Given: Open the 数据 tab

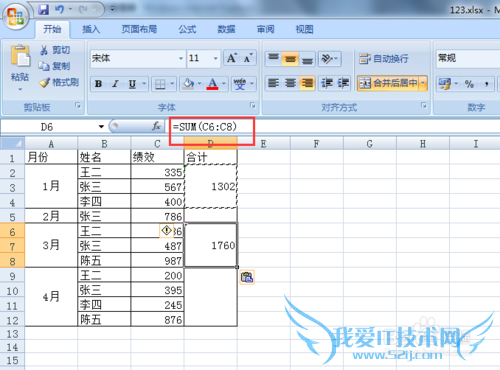Looking at the screenshot, I should click(226, 29).
